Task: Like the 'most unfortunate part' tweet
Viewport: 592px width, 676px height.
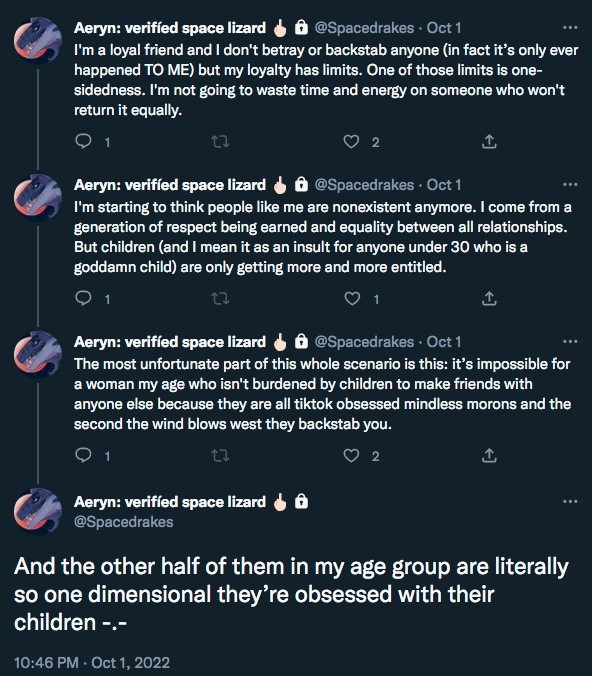Action: pyautogui.click(x=351, y=455)
